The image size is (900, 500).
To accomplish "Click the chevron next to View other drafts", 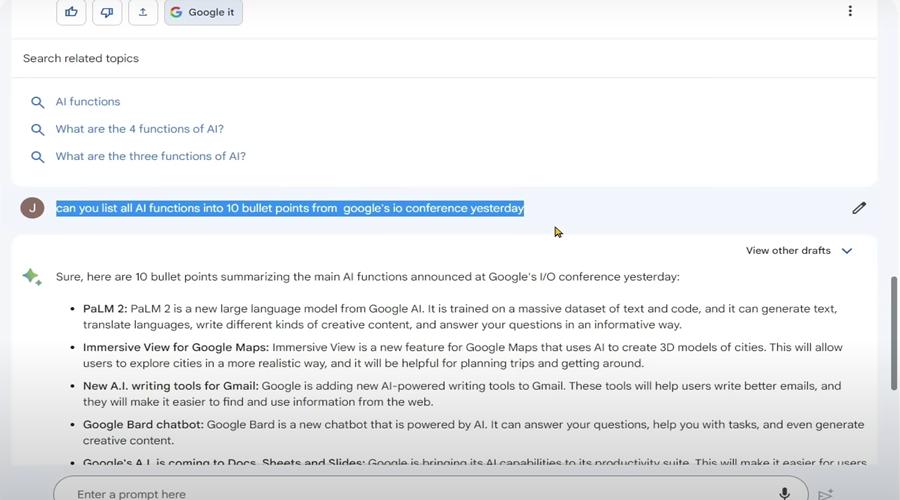I will click(x=847, y=251).
